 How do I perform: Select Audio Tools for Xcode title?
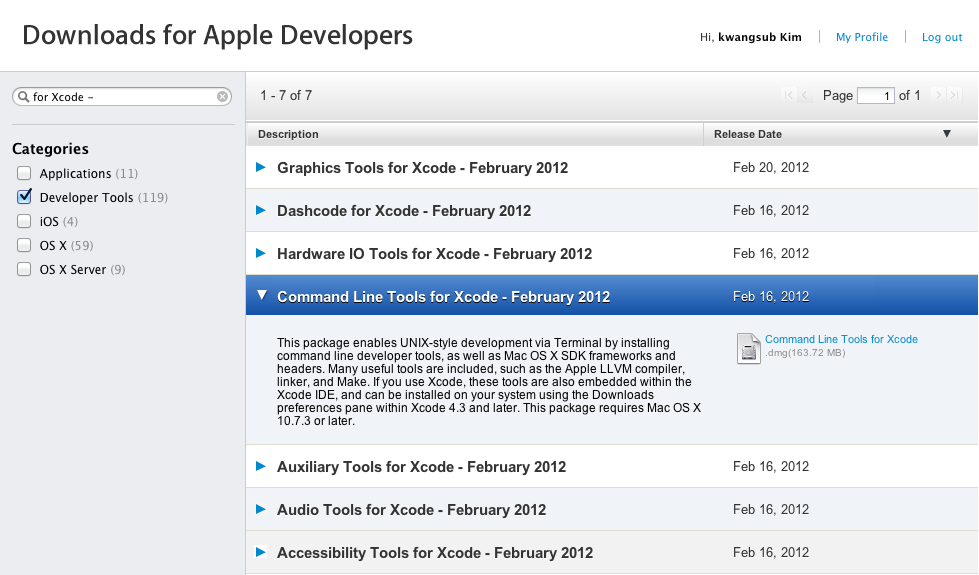pos(411,510)
